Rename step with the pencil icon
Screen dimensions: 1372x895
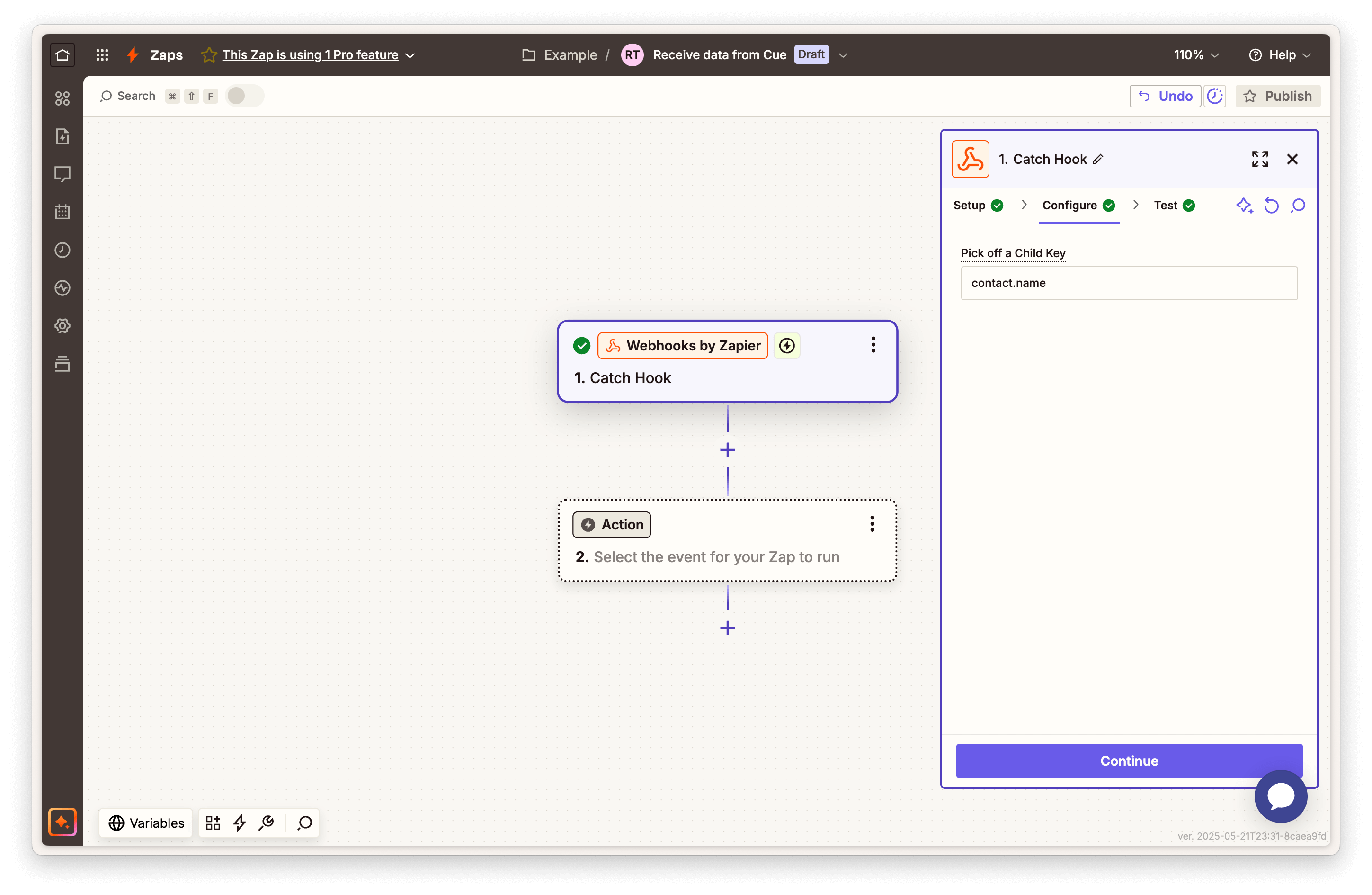(1097, 159)
